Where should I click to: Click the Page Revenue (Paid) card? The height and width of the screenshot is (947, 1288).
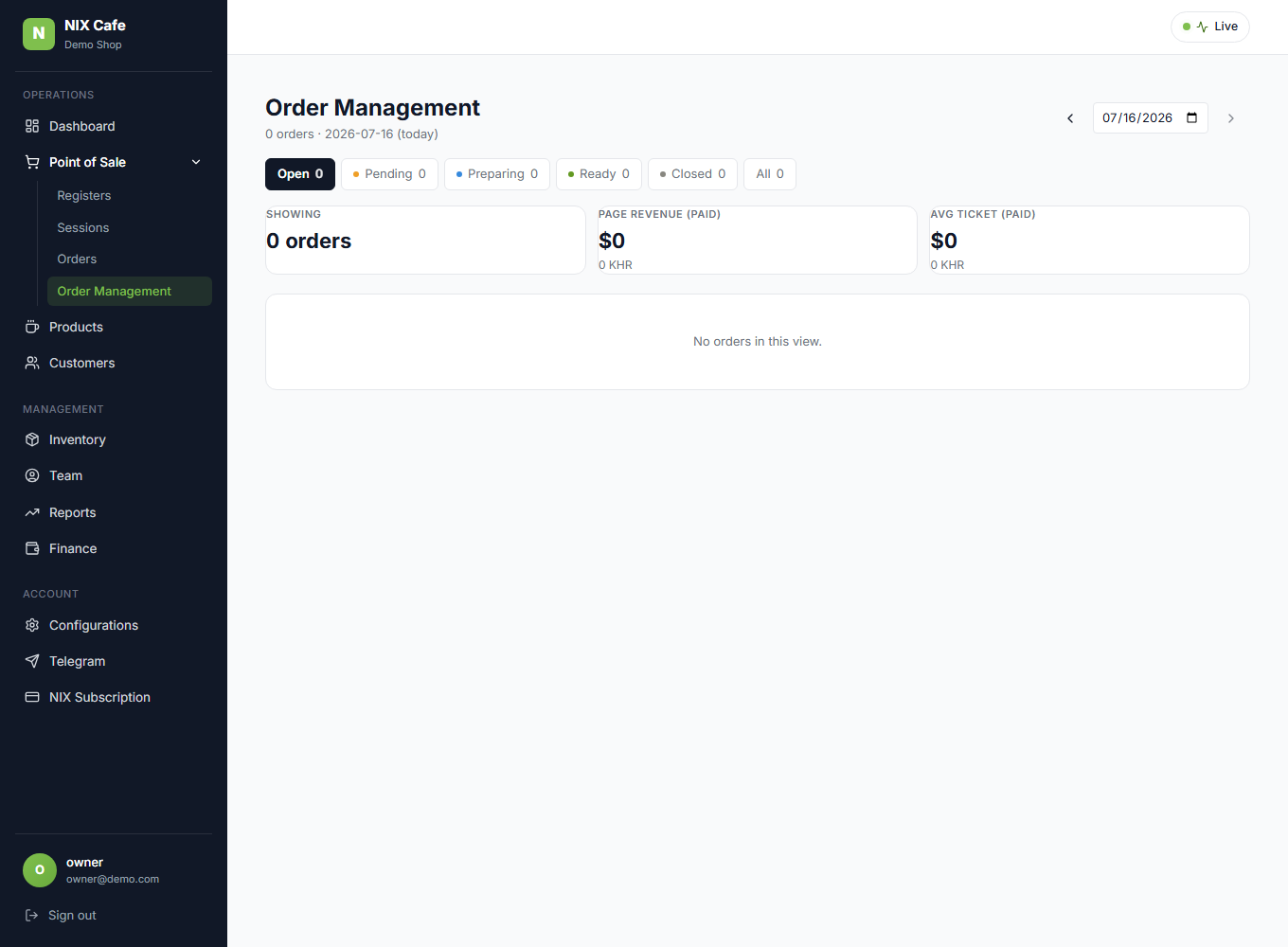tap(757, 241)
